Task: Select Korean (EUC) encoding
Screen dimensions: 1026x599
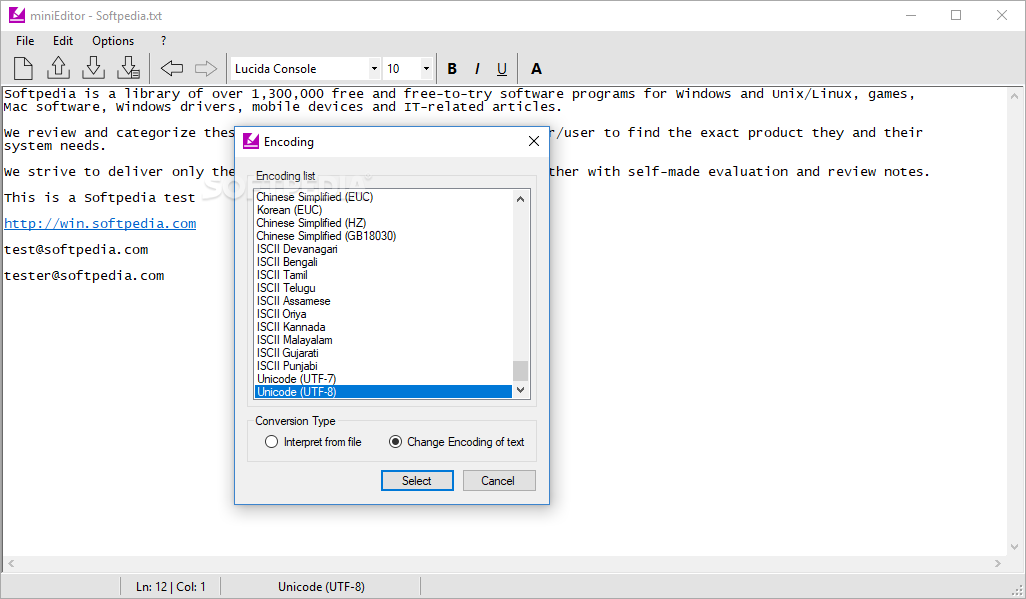Action: pyautogui.click(x=383, y=210)
